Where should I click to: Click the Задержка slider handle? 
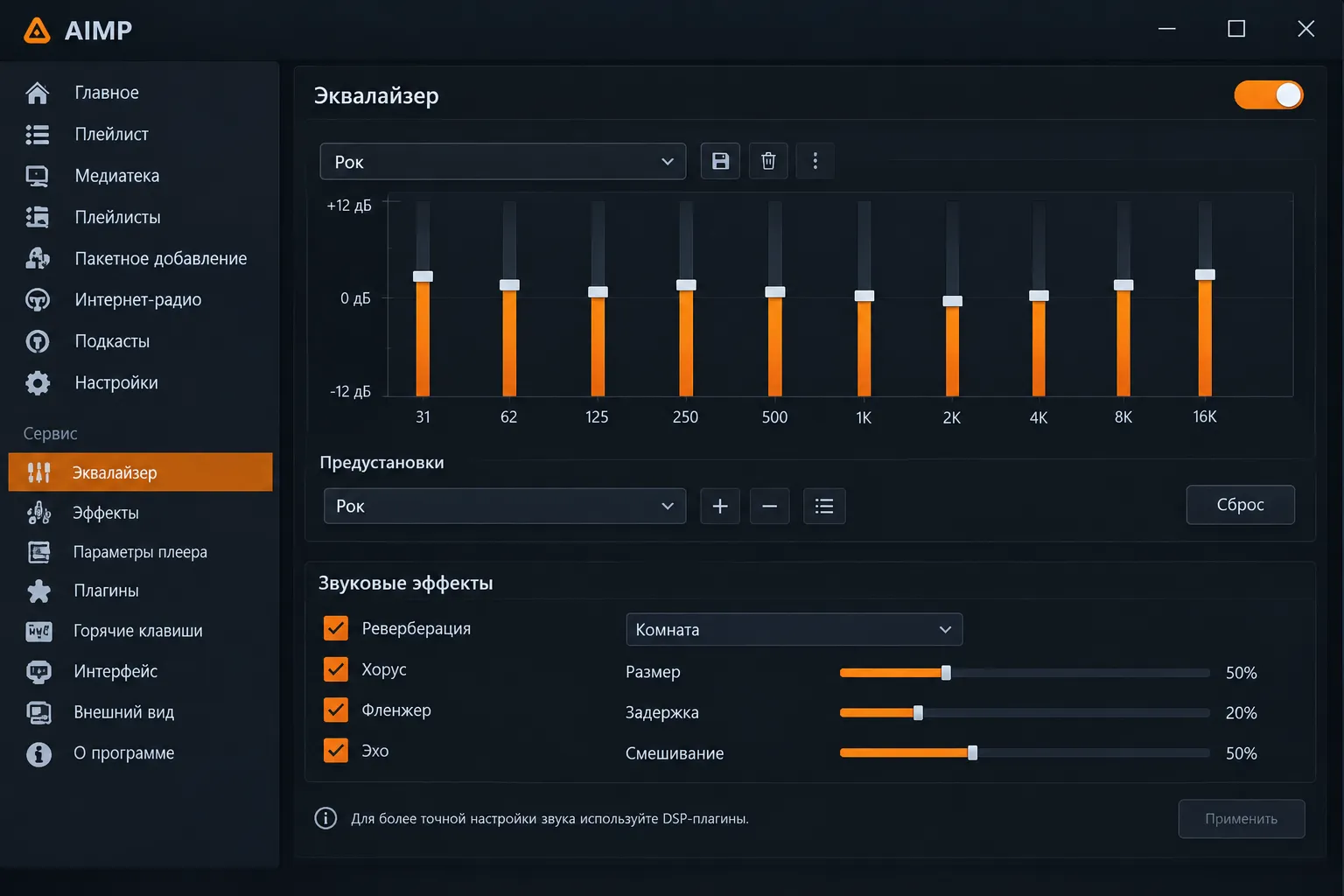coord(918,713)
